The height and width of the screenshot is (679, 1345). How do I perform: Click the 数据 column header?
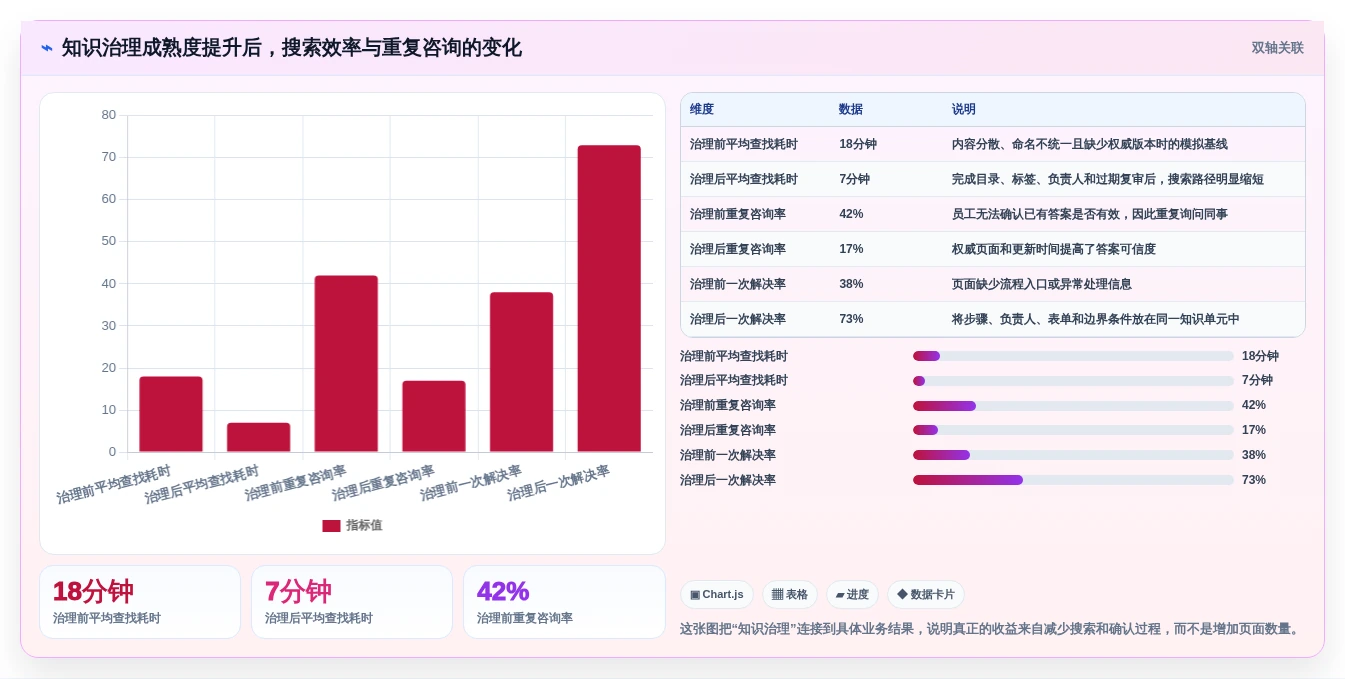click(x=851, y=109)
